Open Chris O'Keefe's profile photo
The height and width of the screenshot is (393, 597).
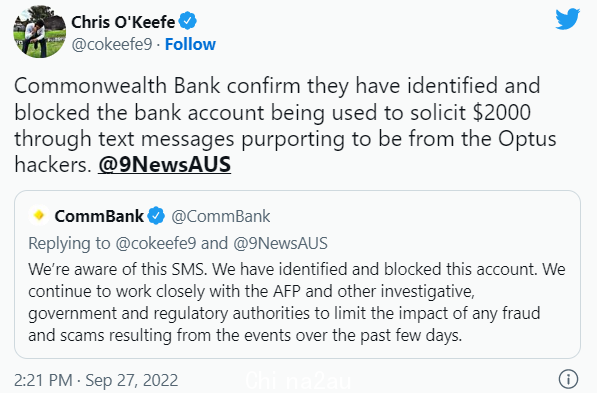coord(40,32)
